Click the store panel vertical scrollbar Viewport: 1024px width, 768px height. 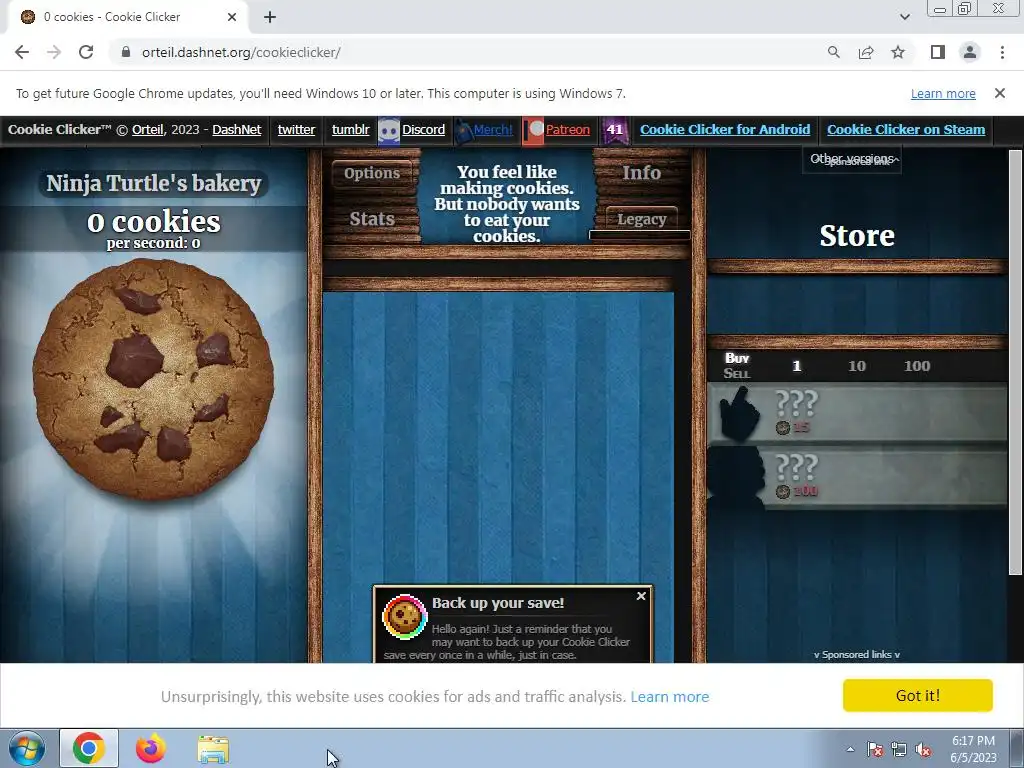1015,362
